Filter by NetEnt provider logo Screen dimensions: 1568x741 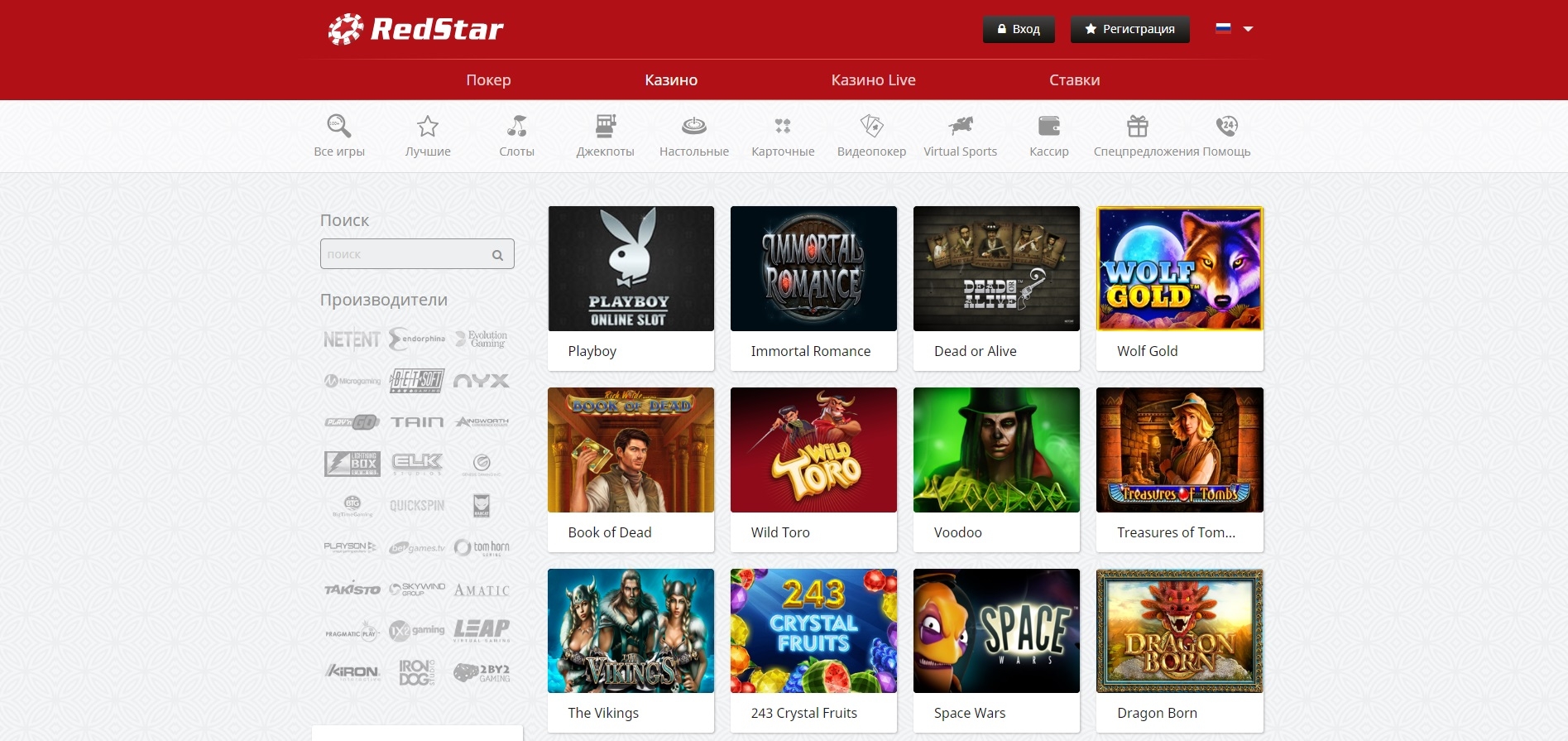pos(352,339)
